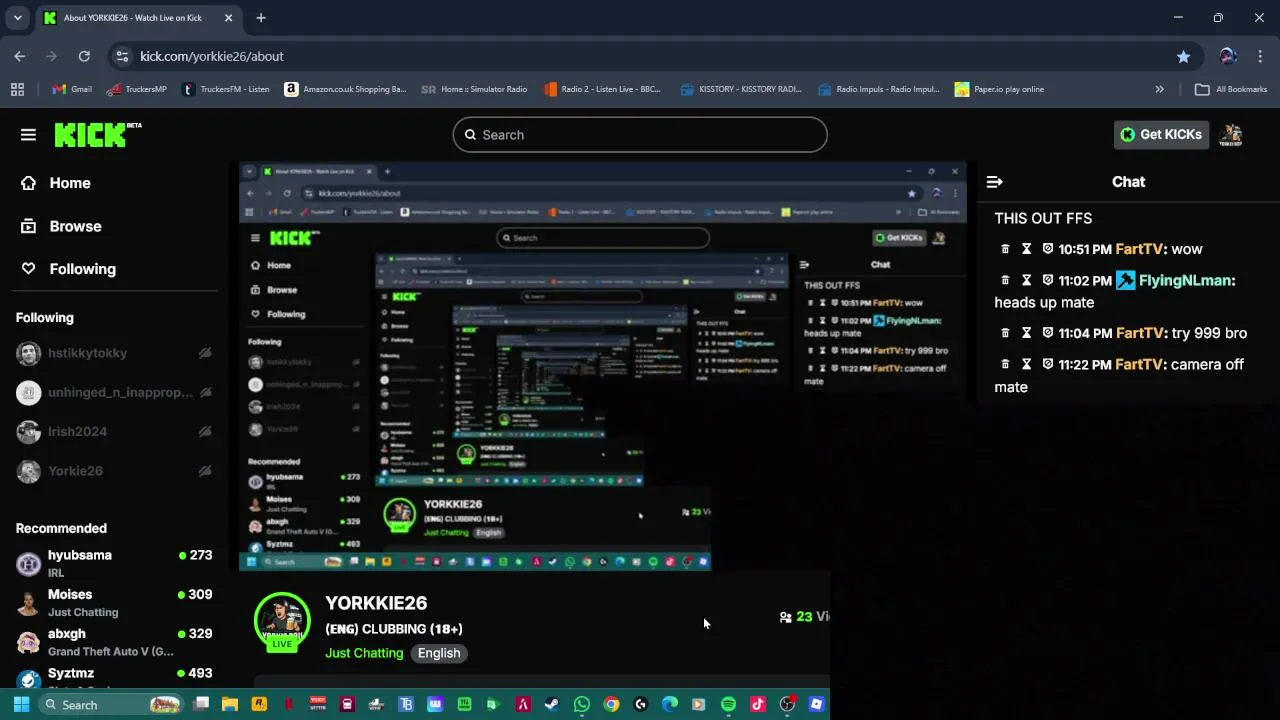Bookmark star icon in the address bar
Screen dimensions: 1280x720
[x=1183, y=56]
